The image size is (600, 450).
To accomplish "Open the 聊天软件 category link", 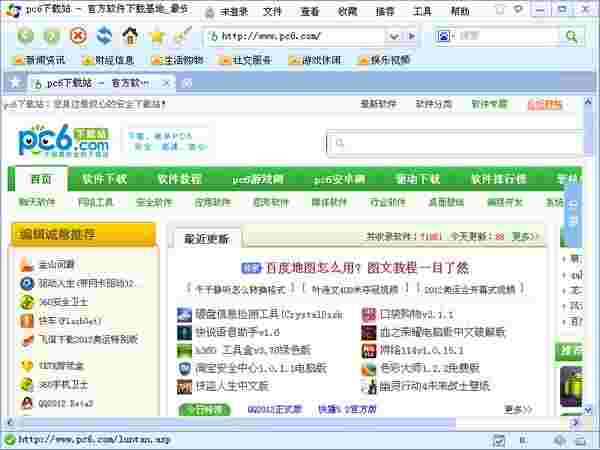I will (37, 202).
